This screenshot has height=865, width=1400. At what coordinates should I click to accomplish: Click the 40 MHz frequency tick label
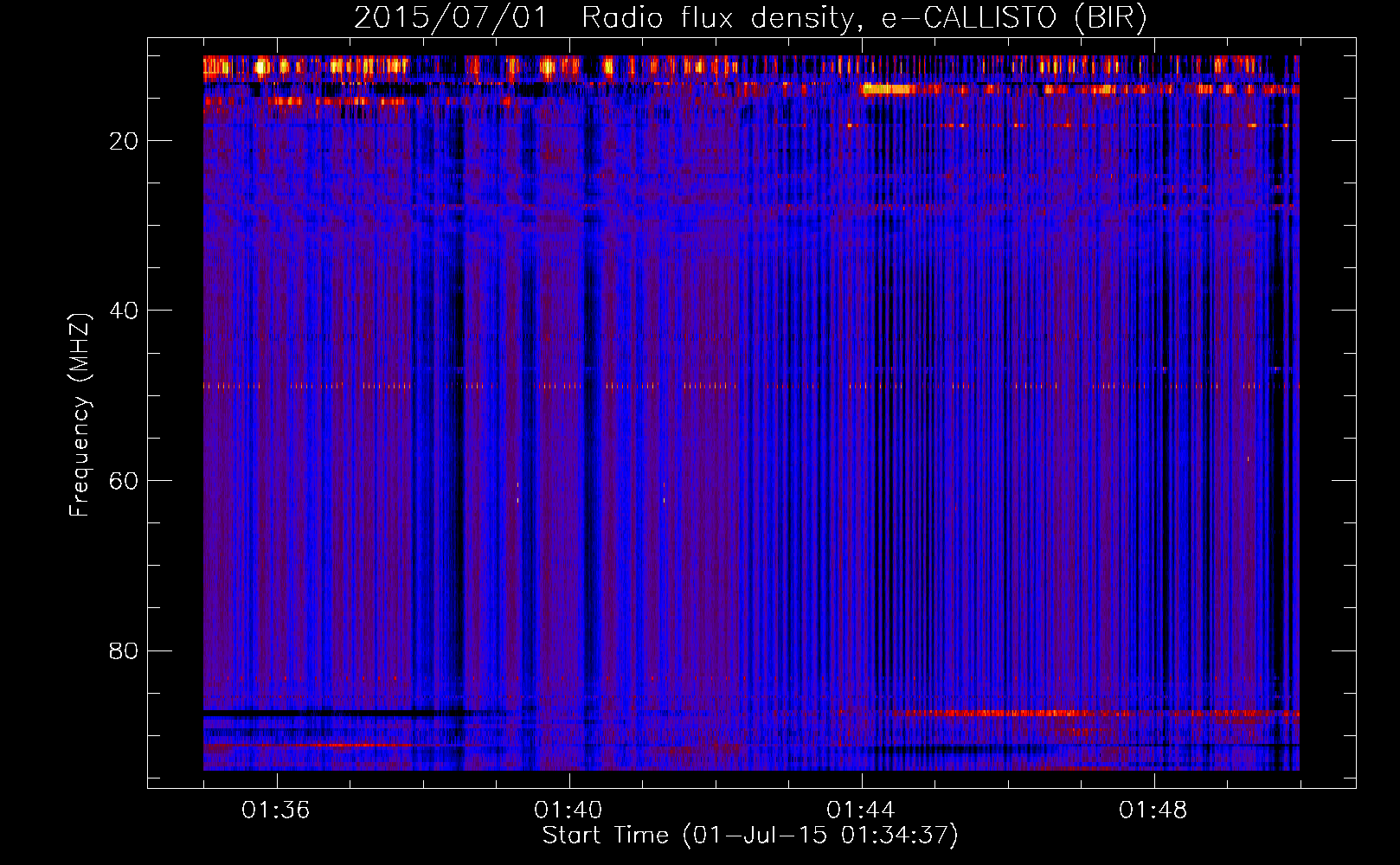point(124,311)
